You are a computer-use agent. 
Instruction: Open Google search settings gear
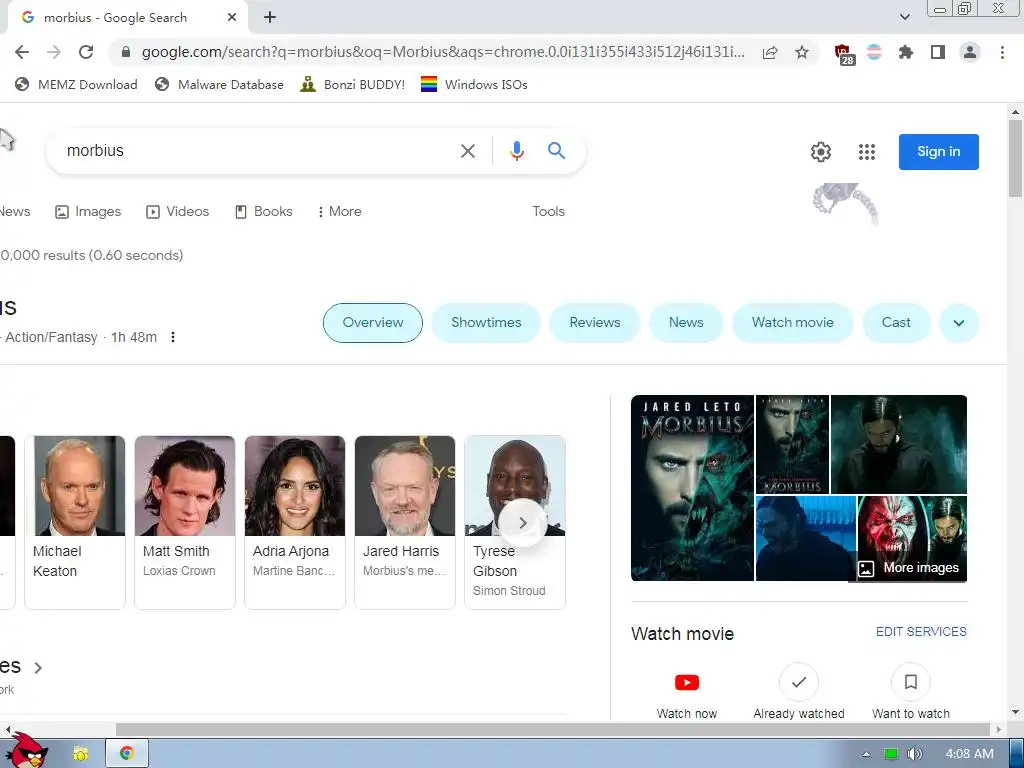coord(821,152)
